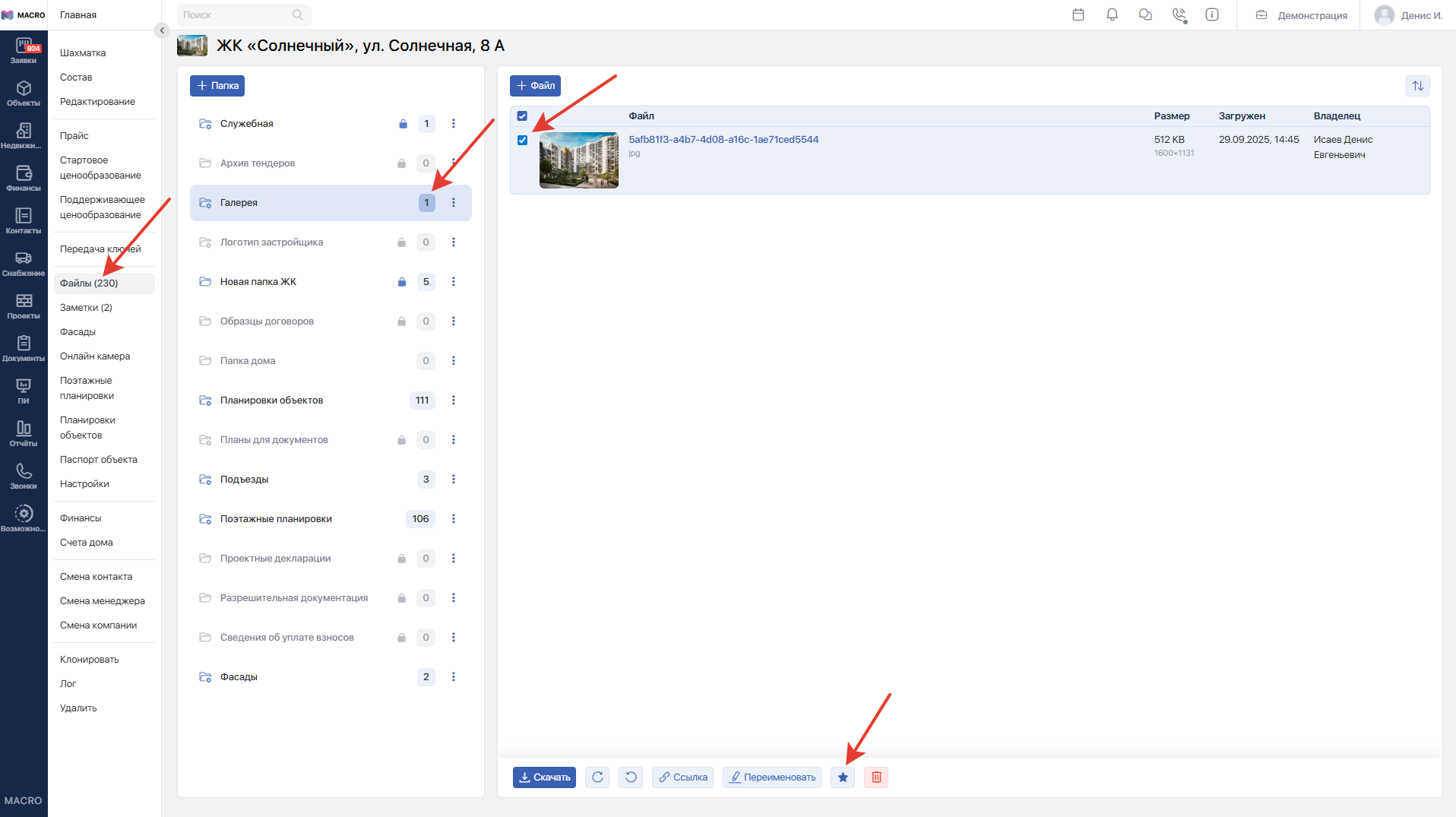
Task: Open the notifications bell icon
Action: (x=1112, y=14)
